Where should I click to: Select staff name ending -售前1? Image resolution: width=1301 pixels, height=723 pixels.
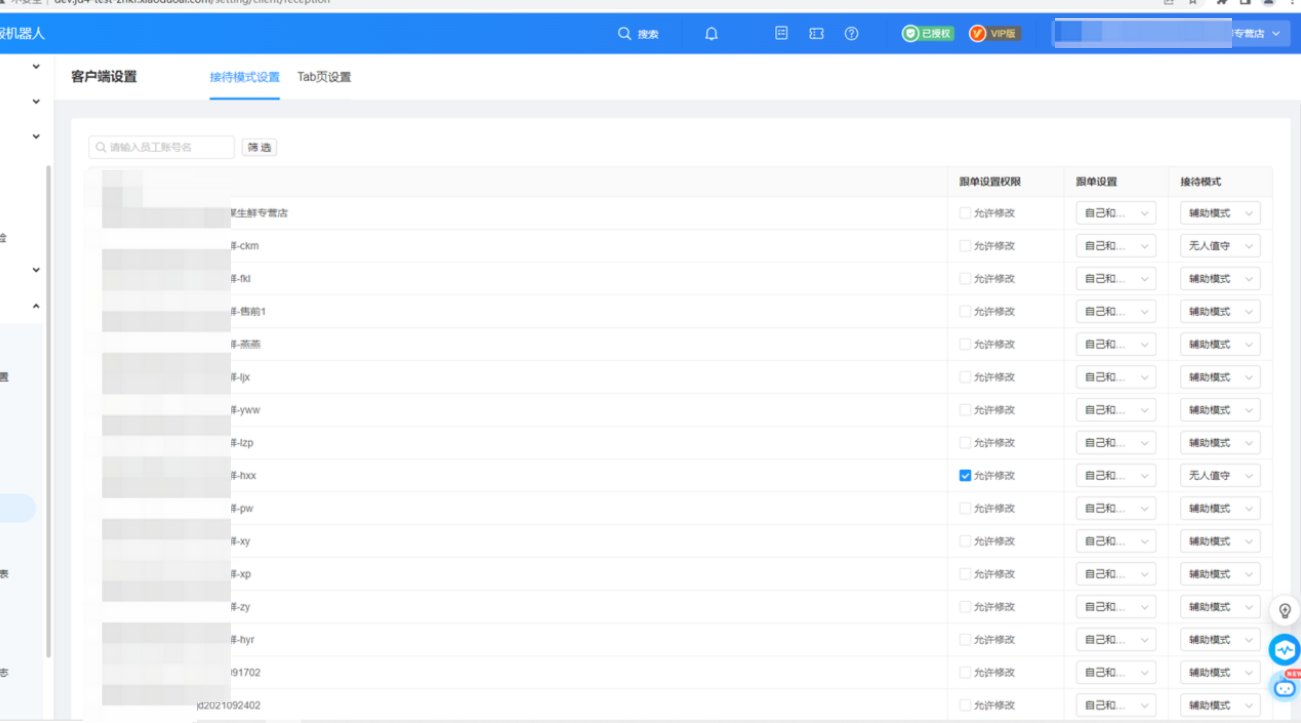[x=248, y=312]
